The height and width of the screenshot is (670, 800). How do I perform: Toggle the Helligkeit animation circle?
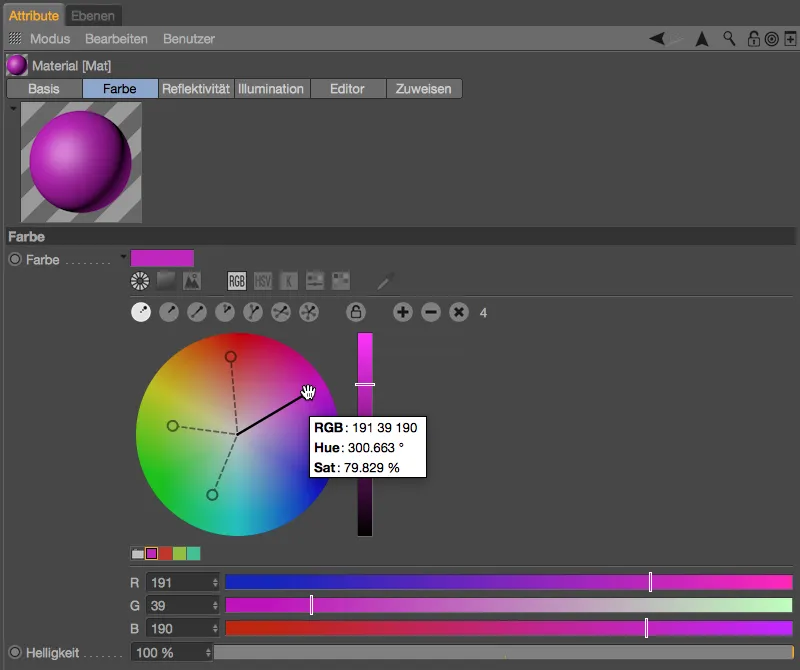[x=15, y=652]
